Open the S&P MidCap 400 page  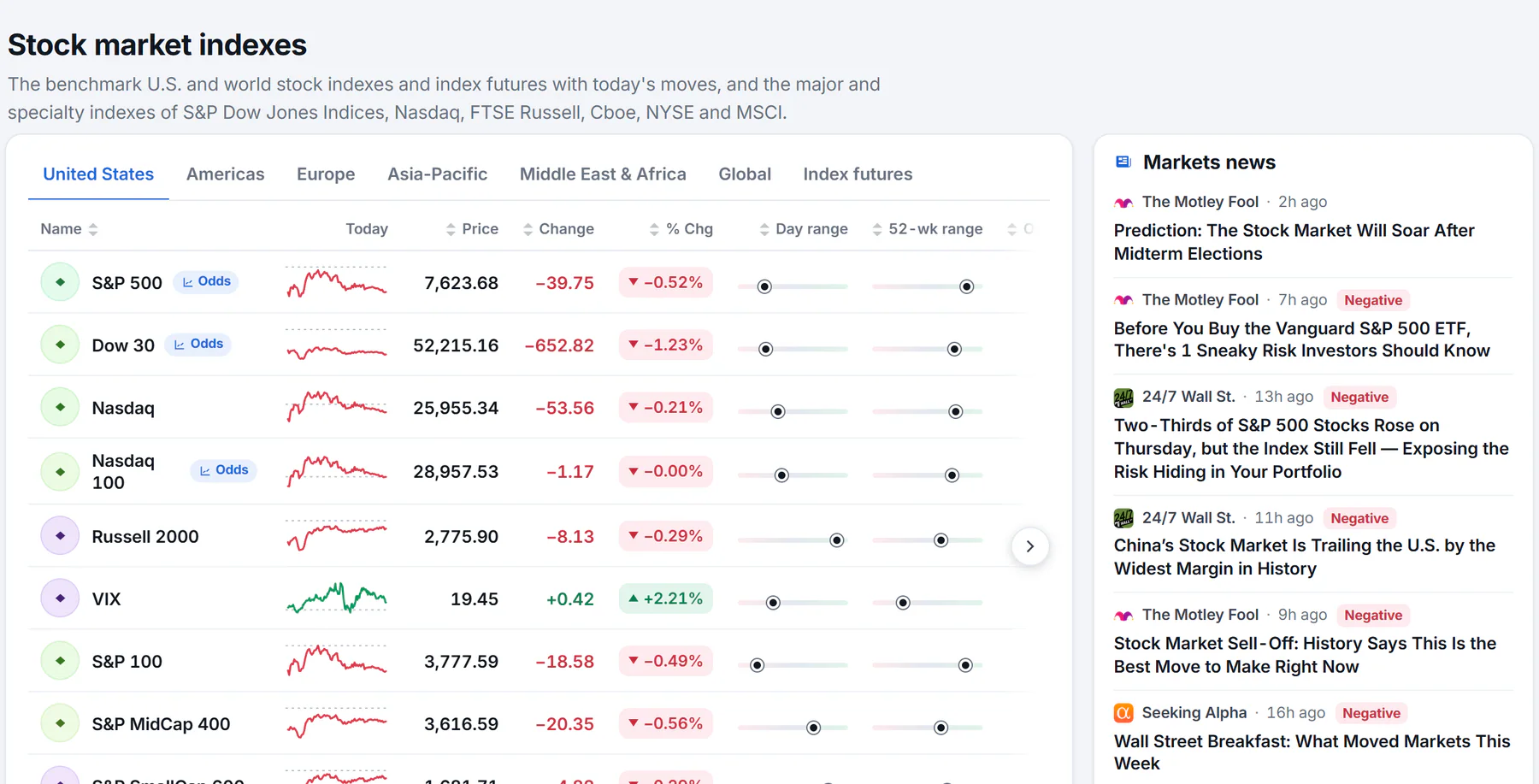click(x=161, y=724)
